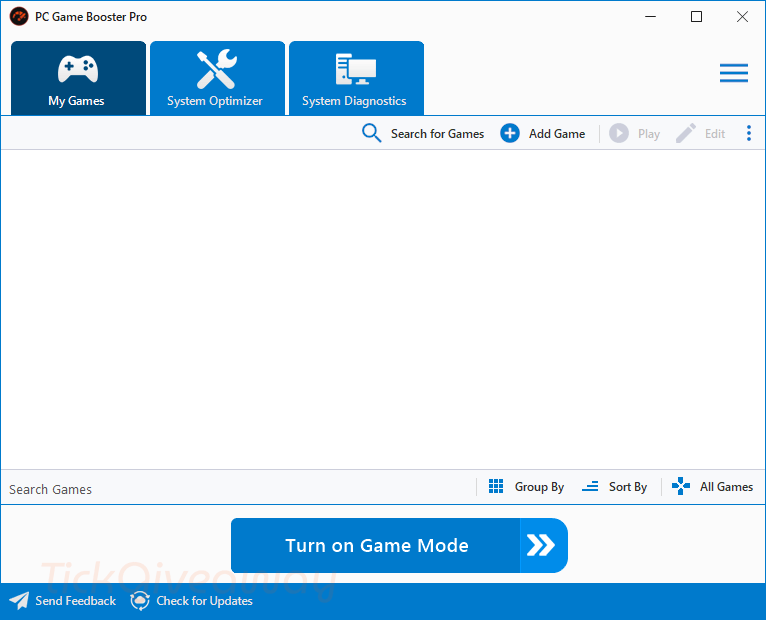Click the Play label in toolbar
The width and height of the screenshot is (766, 620).
click(x=649, y=134)
